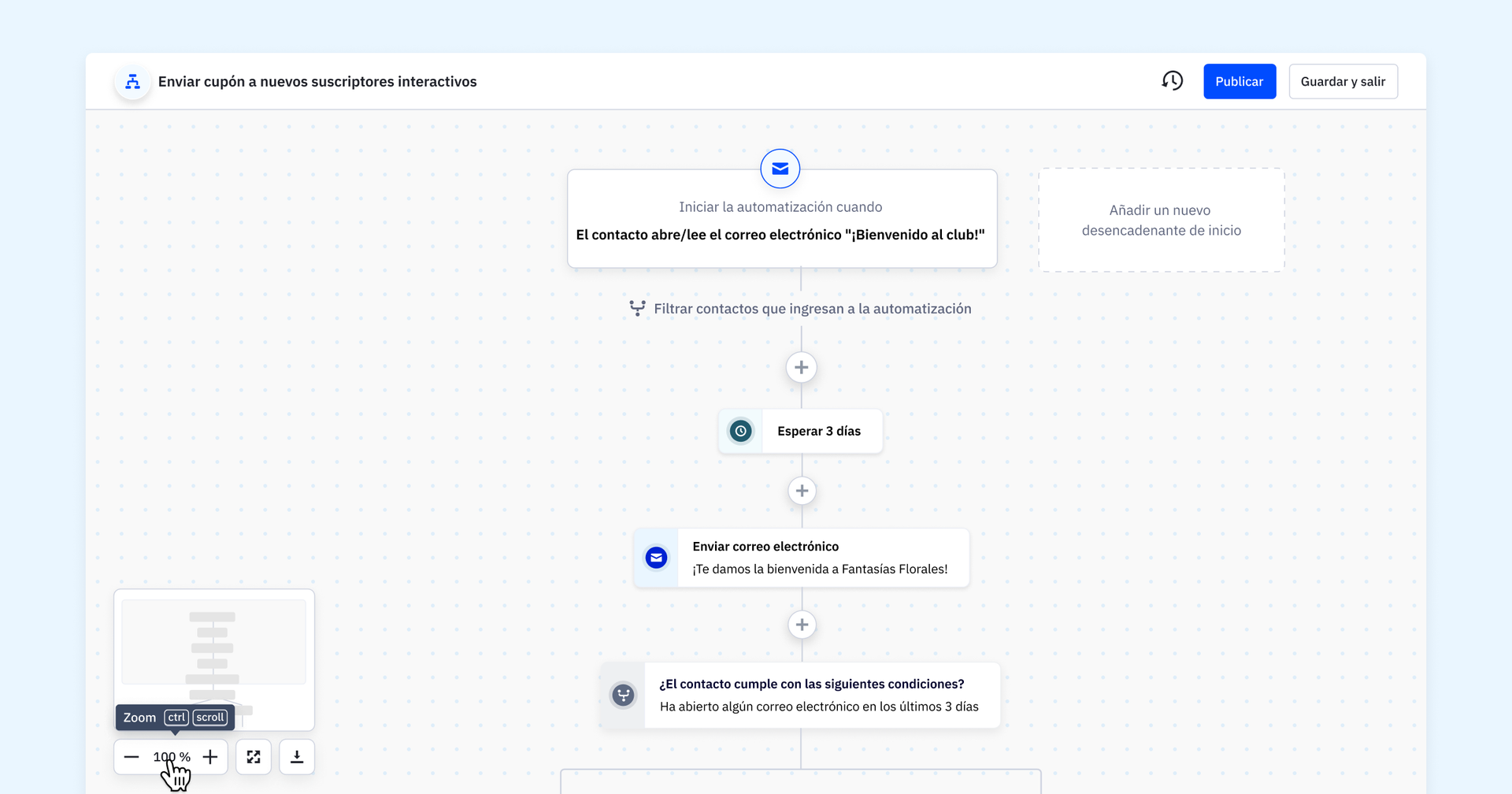This screenshot has height=794, width=1512.
Task: Click the clock icon on wait step
Action: coord(740,431)
